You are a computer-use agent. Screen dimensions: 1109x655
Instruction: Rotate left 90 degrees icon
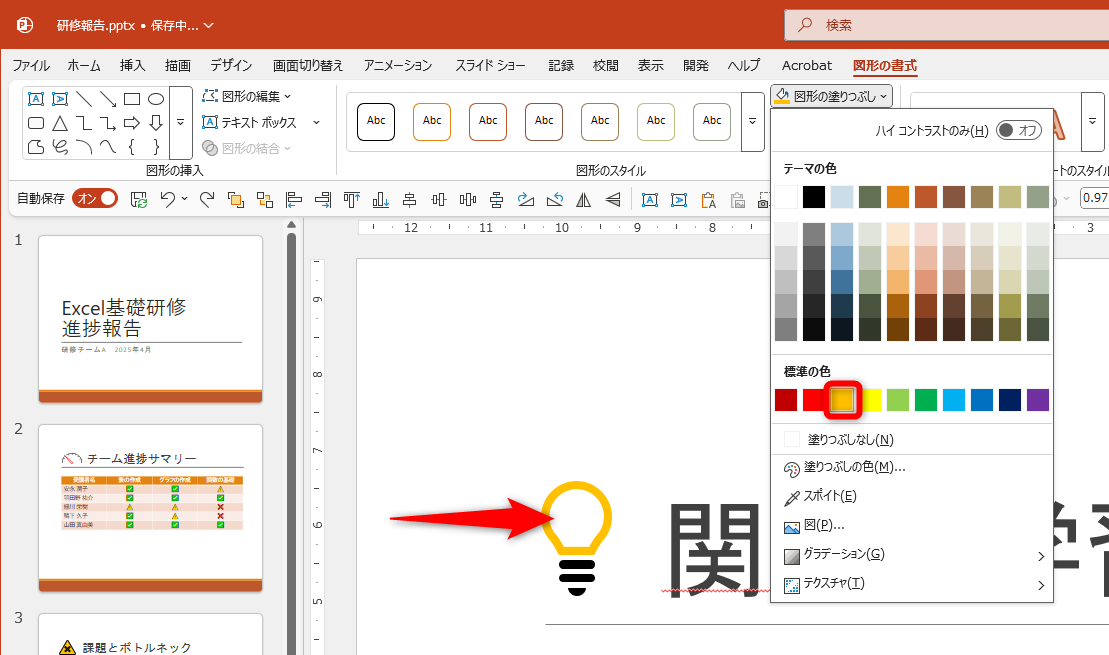[x=554, y=200]
